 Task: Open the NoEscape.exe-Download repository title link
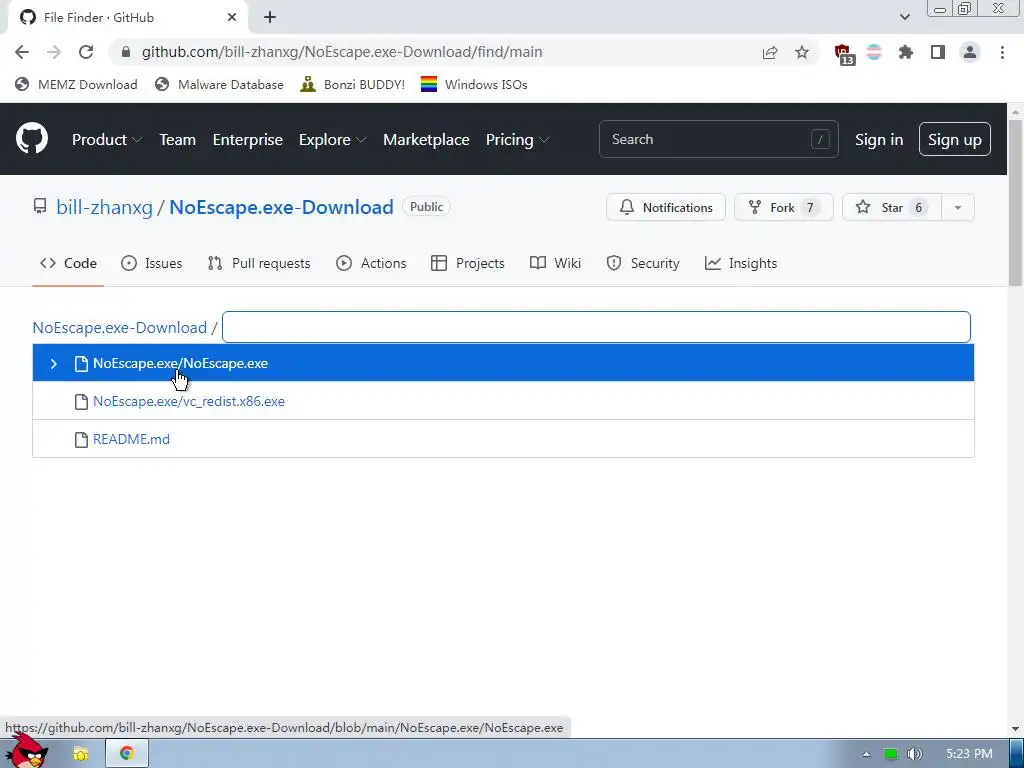click(x=281, y=207)
